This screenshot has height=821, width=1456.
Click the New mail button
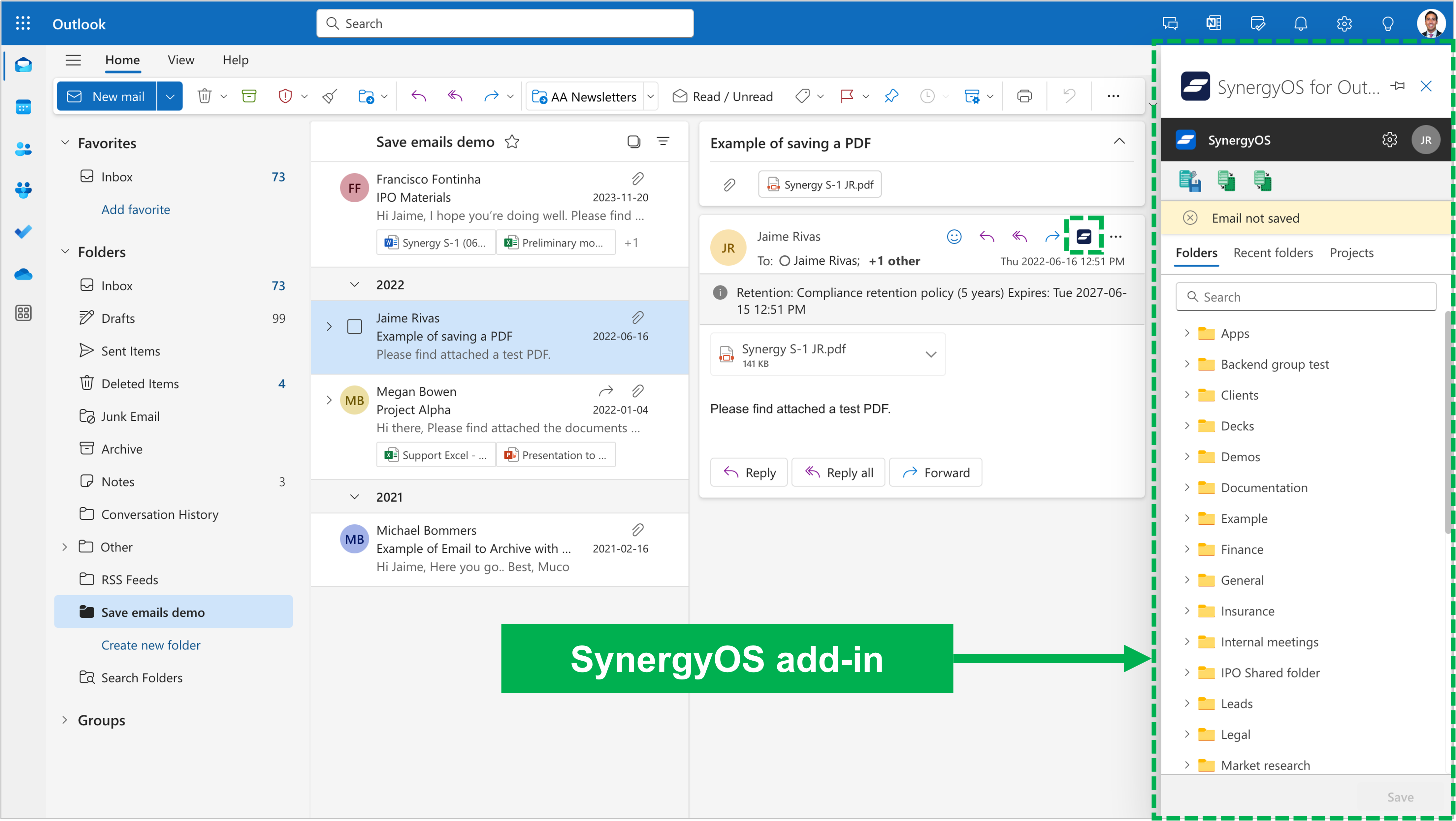(107, 96)
